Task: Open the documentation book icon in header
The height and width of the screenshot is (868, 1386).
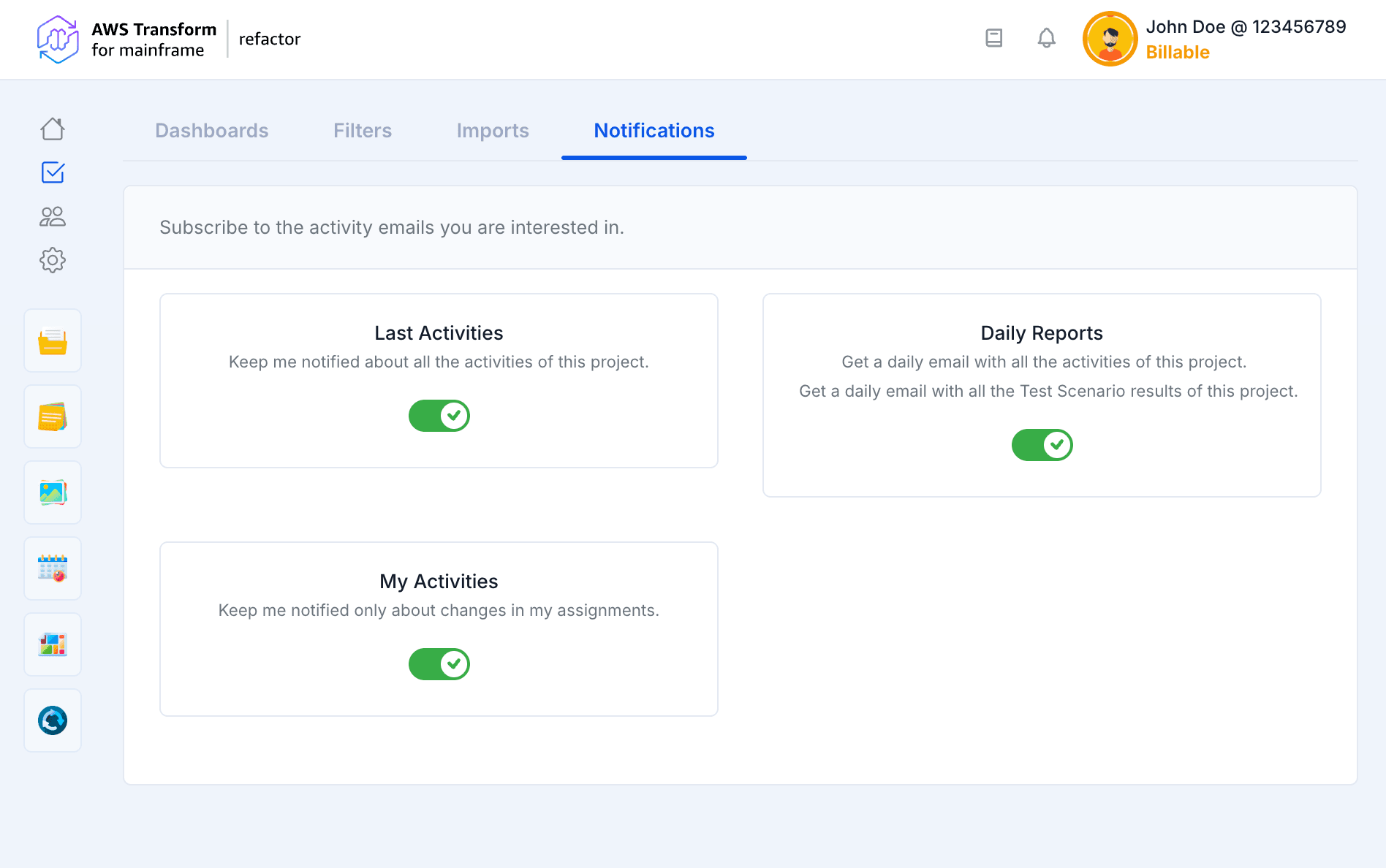Action: 993,38
